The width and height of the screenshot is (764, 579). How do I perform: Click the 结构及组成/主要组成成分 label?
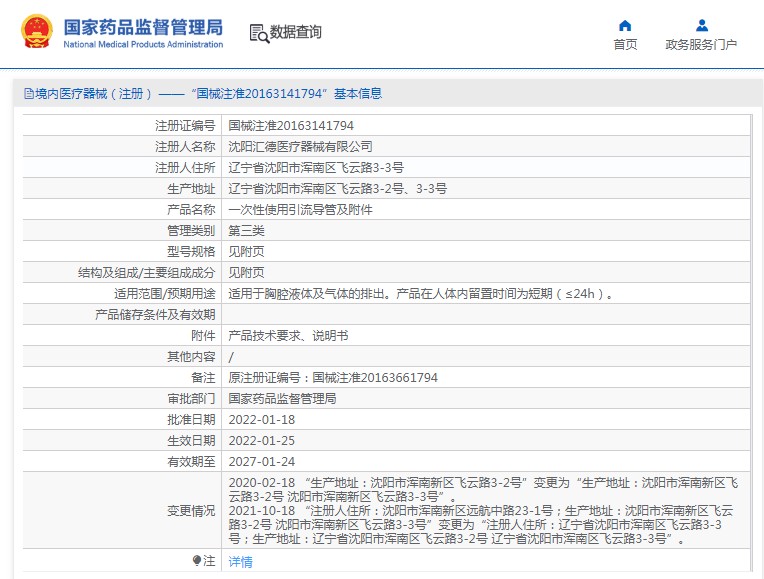pos(147,272)
